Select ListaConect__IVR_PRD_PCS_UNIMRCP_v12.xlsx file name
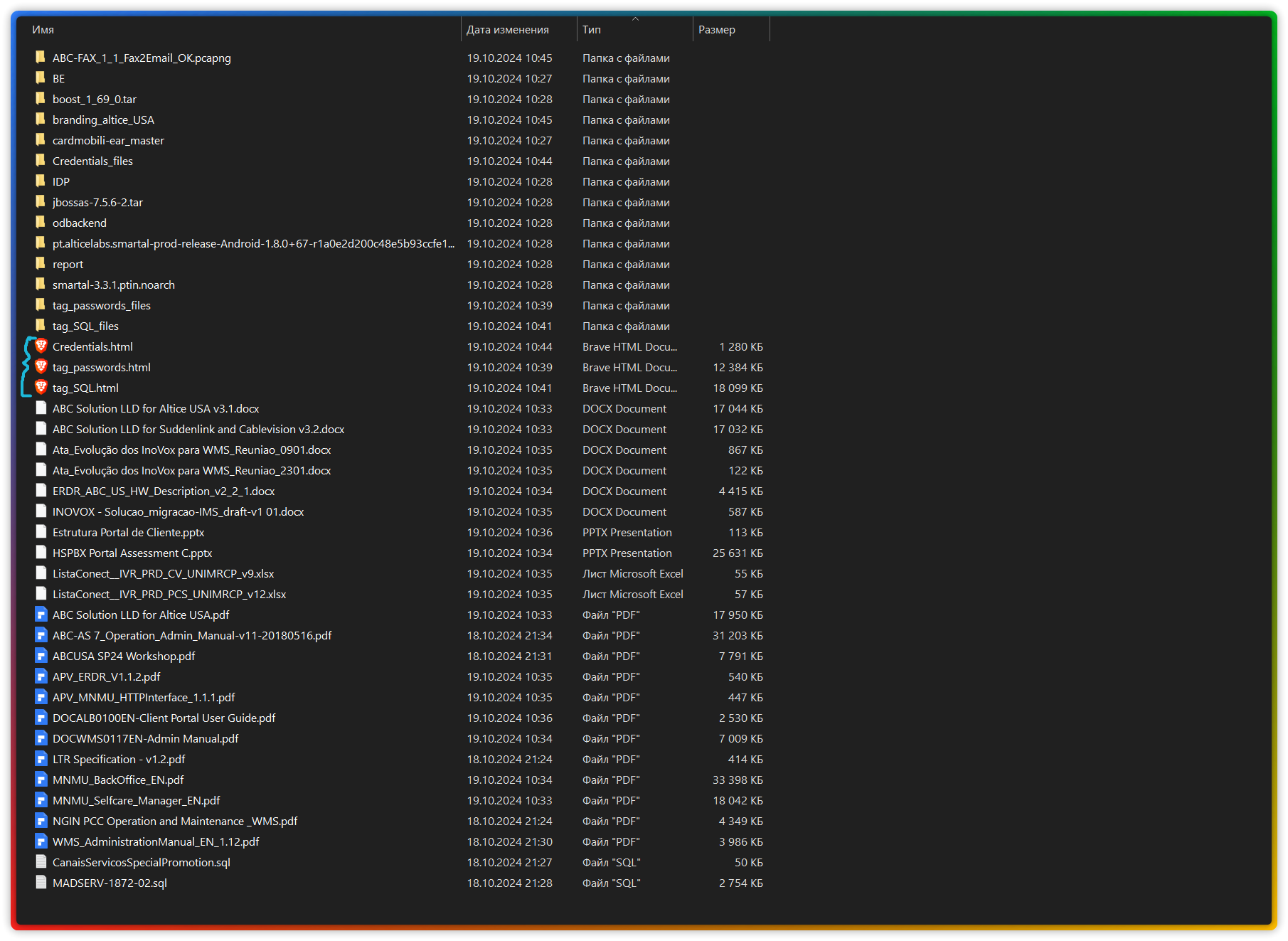 [169, 594]
